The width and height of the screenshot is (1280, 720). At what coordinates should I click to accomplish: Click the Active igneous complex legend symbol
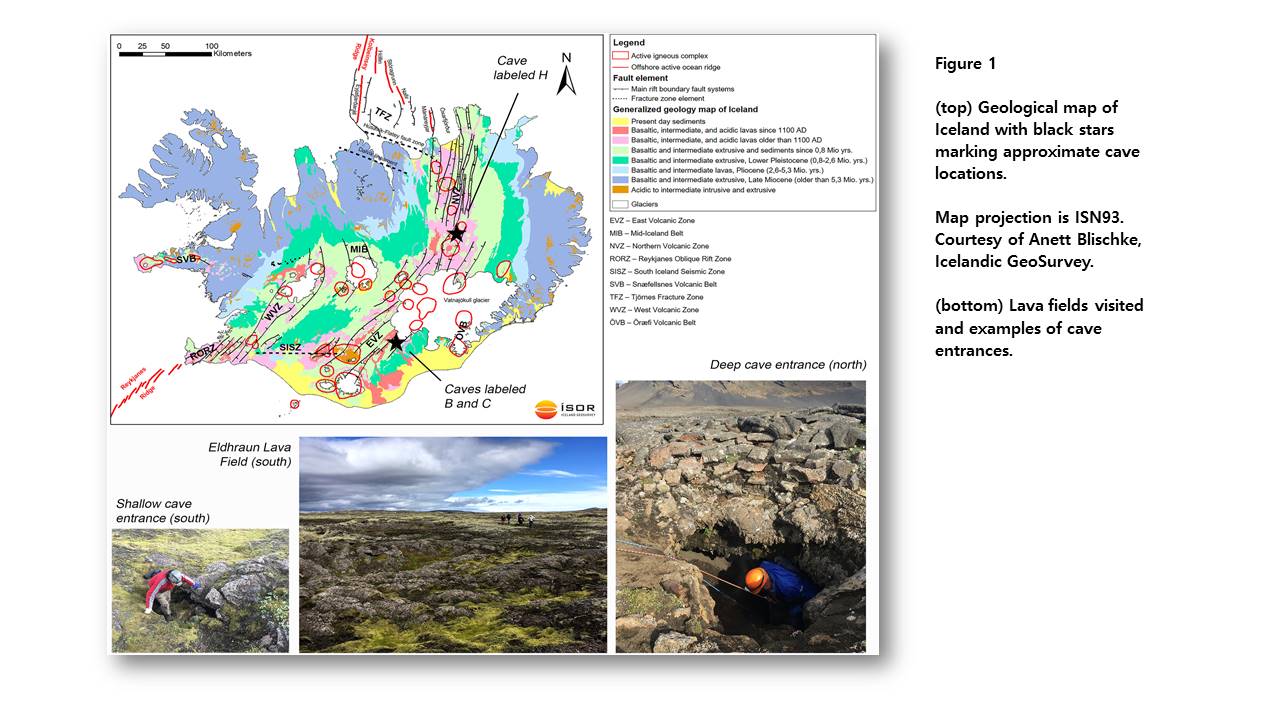(620, 55)
